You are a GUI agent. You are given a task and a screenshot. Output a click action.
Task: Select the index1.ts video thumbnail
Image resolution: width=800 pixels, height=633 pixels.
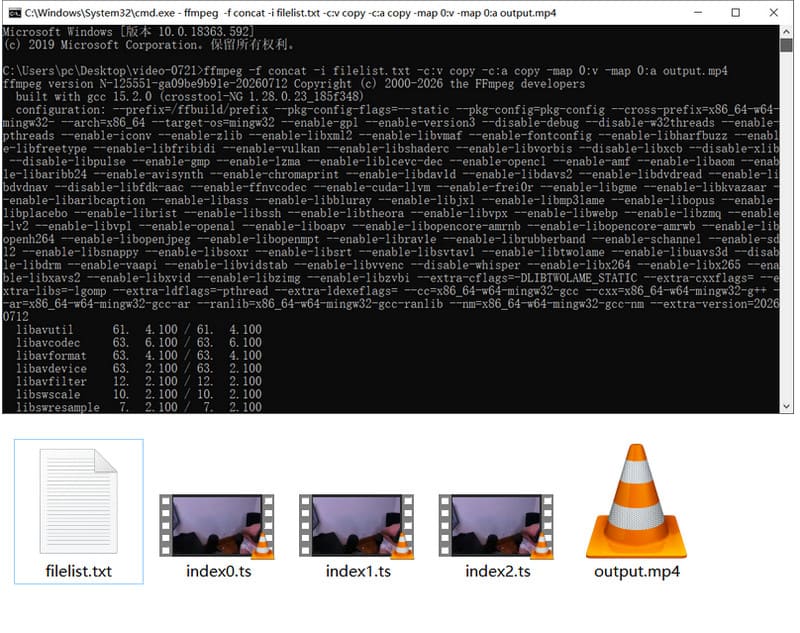357,526
